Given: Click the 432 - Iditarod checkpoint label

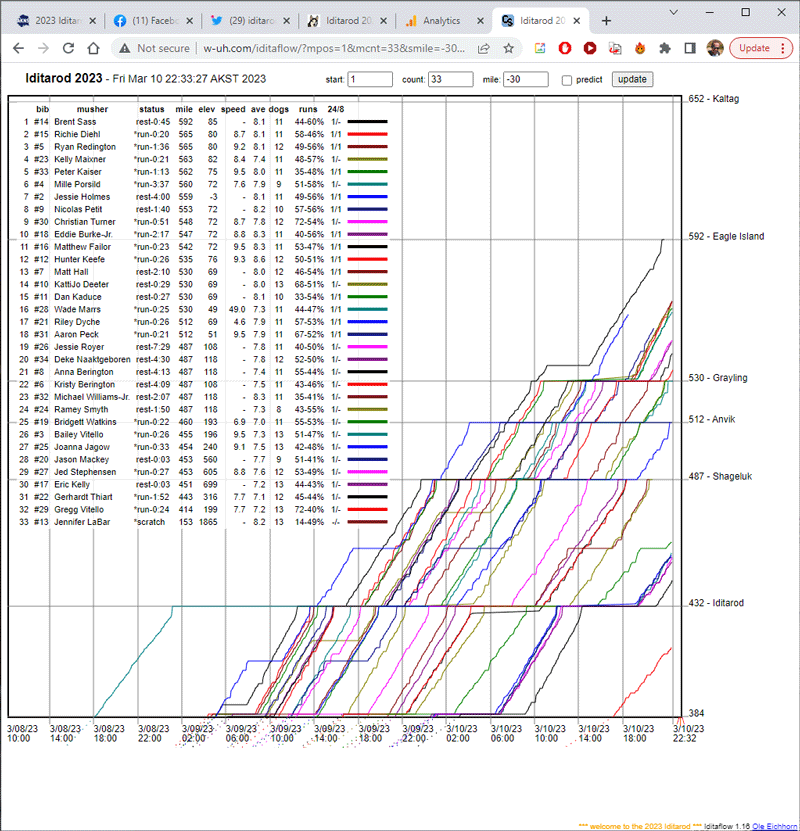Looking at the screenshot, I should 716,603.
